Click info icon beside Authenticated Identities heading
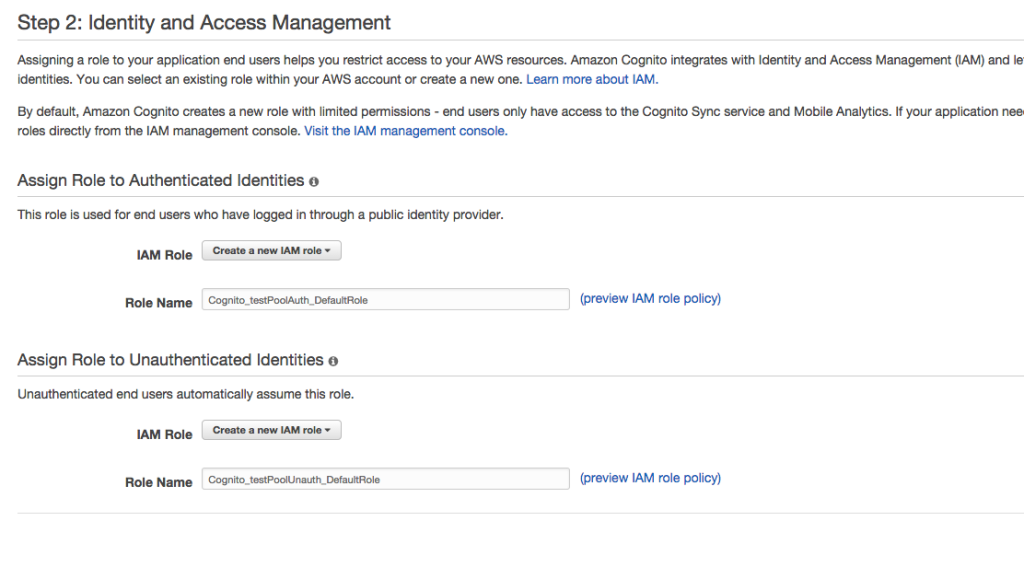This screenshot has width=1024, height=567. [x=313, y=182]
